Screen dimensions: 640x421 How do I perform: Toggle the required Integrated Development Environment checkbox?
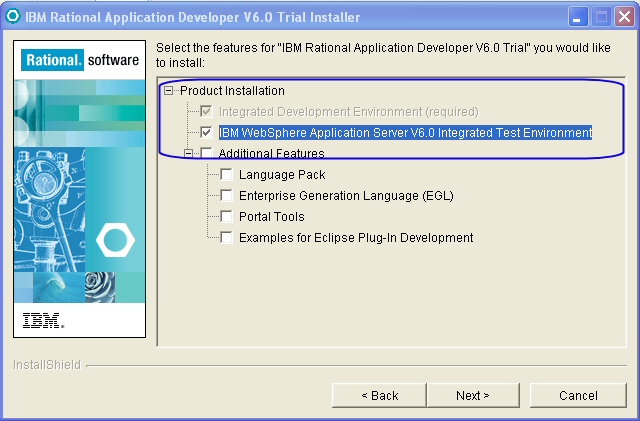206,111
